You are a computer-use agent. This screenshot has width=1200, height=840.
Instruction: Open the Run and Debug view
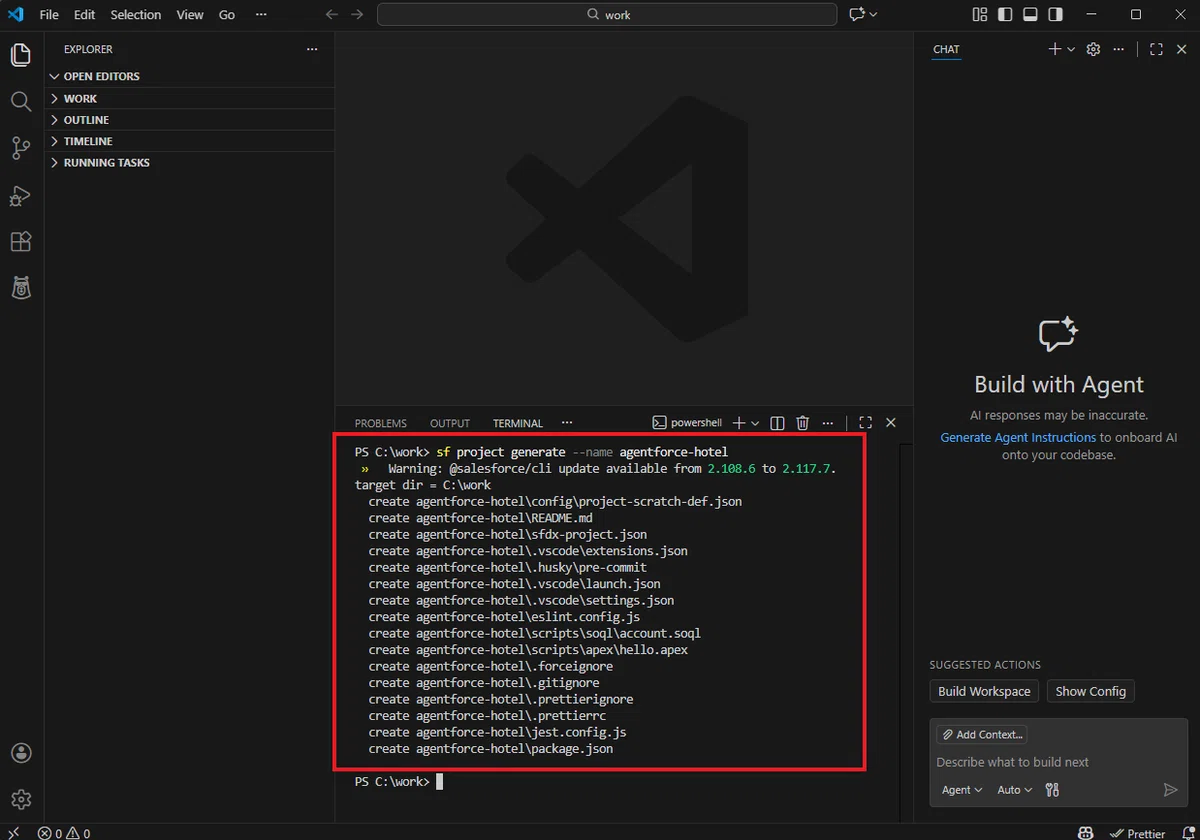21,195
